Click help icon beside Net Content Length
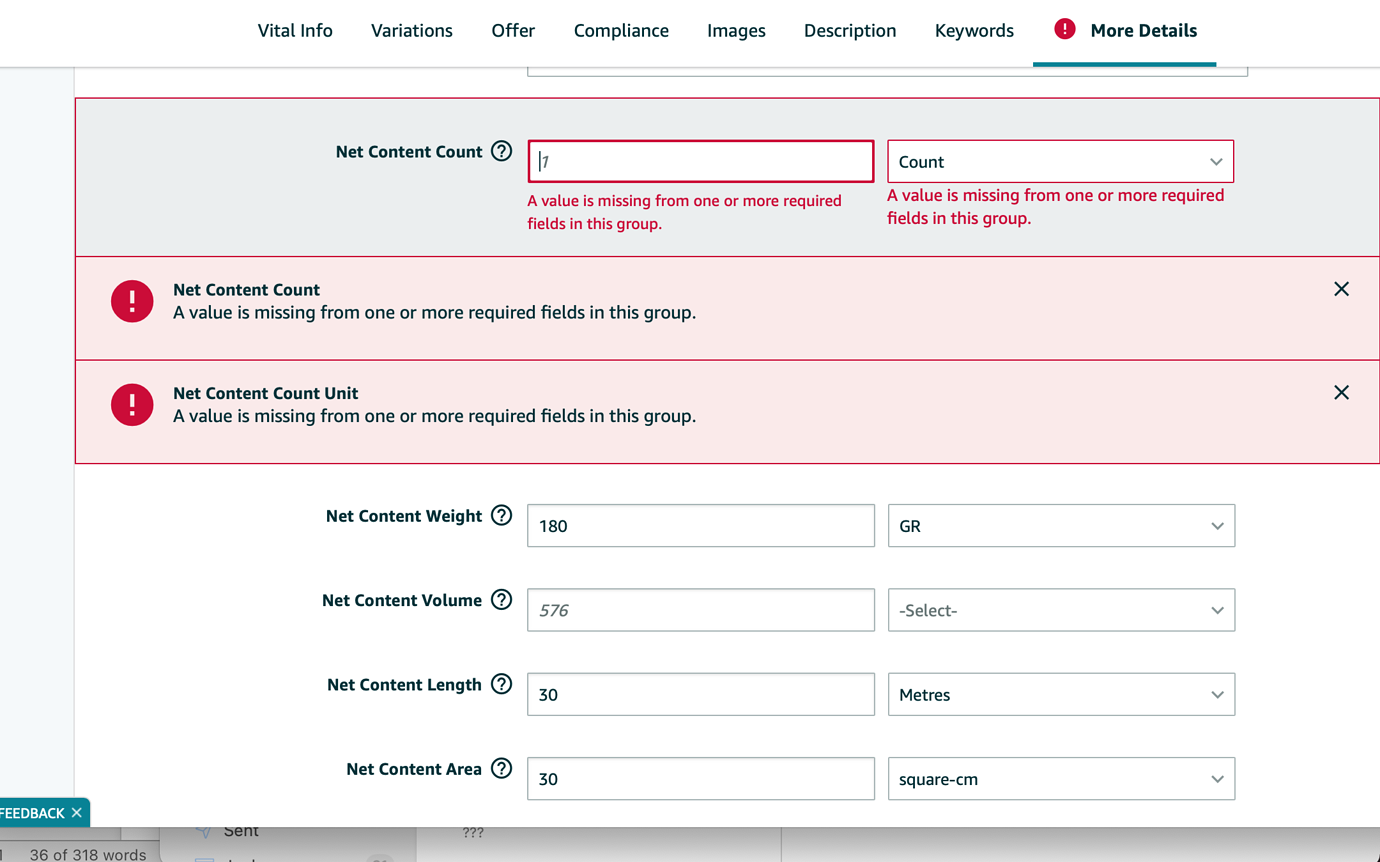The image size is (1380, 862). point(502,685)
